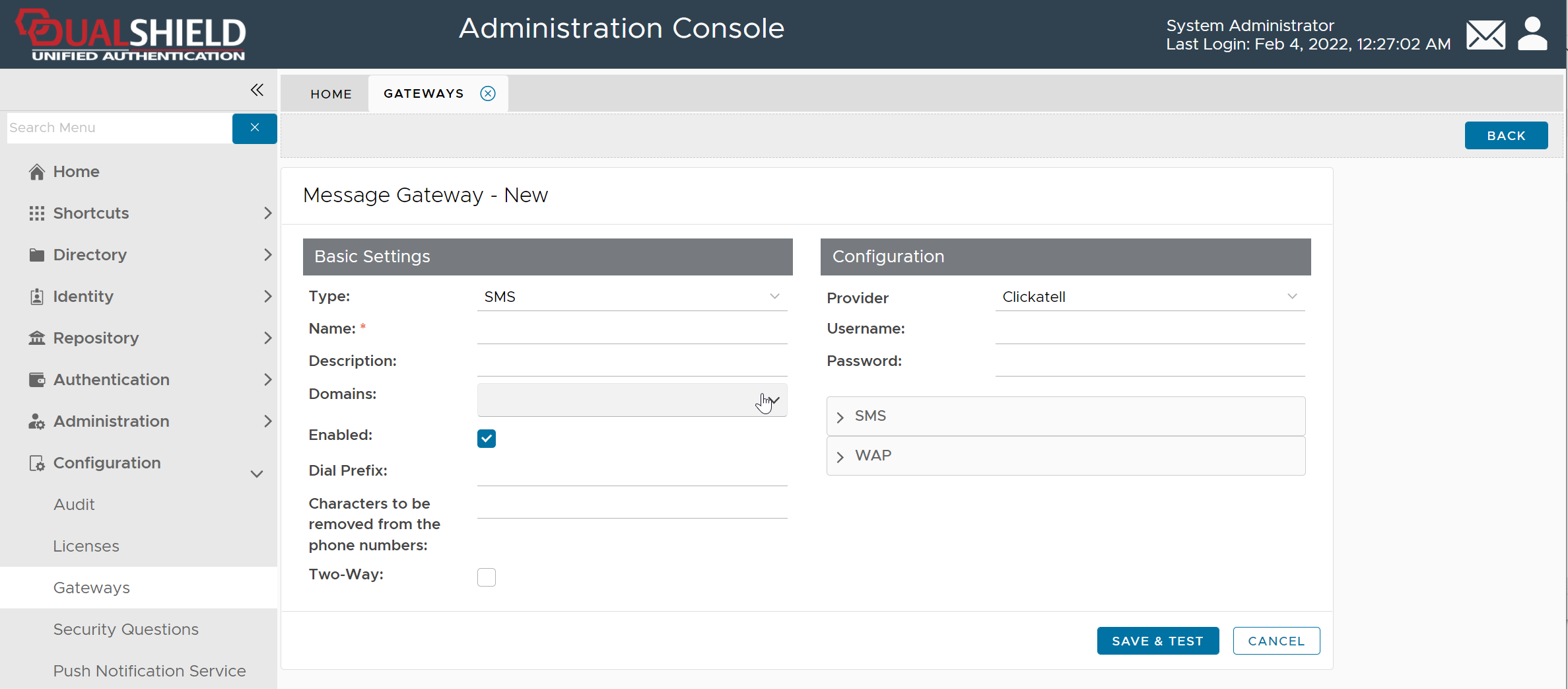Open Security Questions in the sidebar
This screenshot has height=689, width=1568.
click(x=125, y=630)
